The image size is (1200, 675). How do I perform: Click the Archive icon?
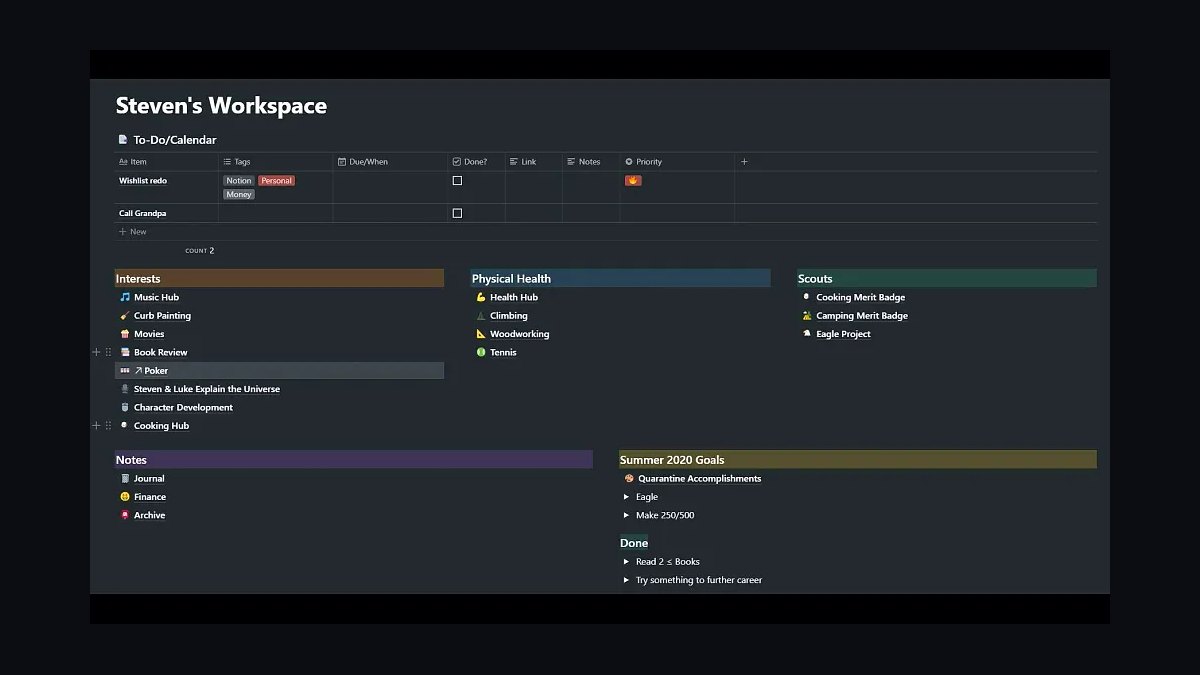(x=125, y=515)
